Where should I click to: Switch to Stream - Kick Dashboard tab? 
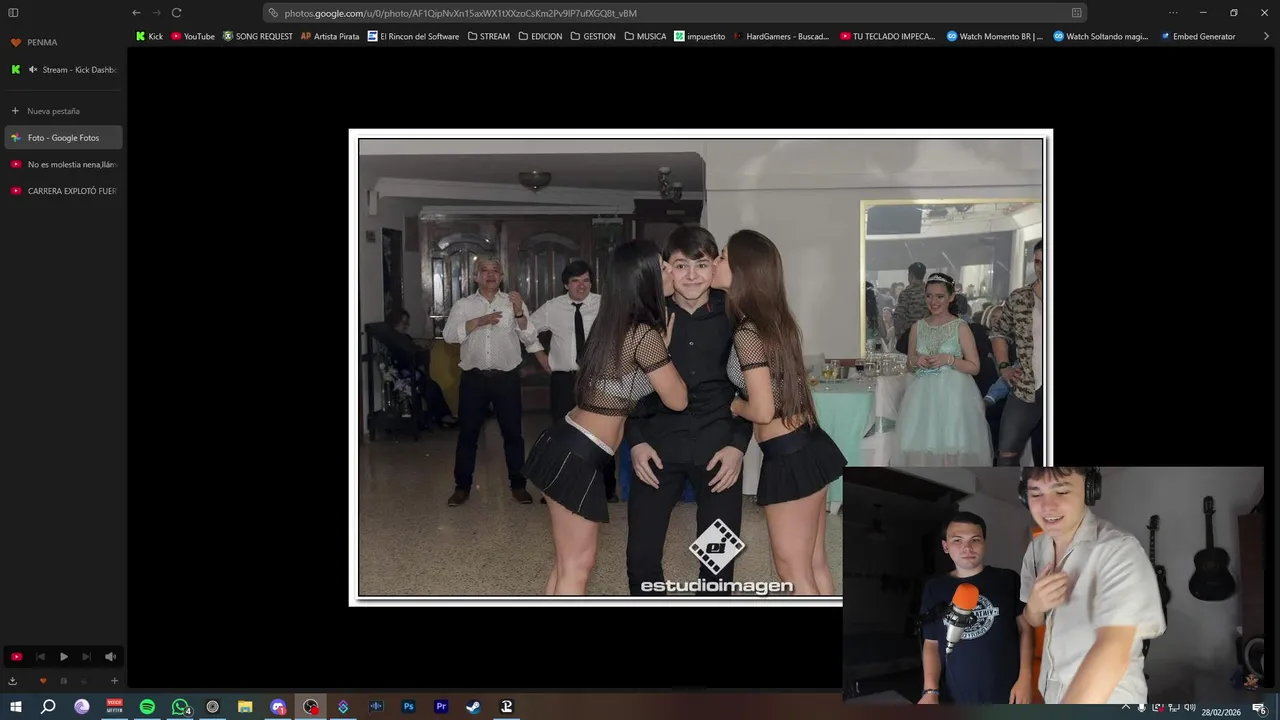[63, 70]
